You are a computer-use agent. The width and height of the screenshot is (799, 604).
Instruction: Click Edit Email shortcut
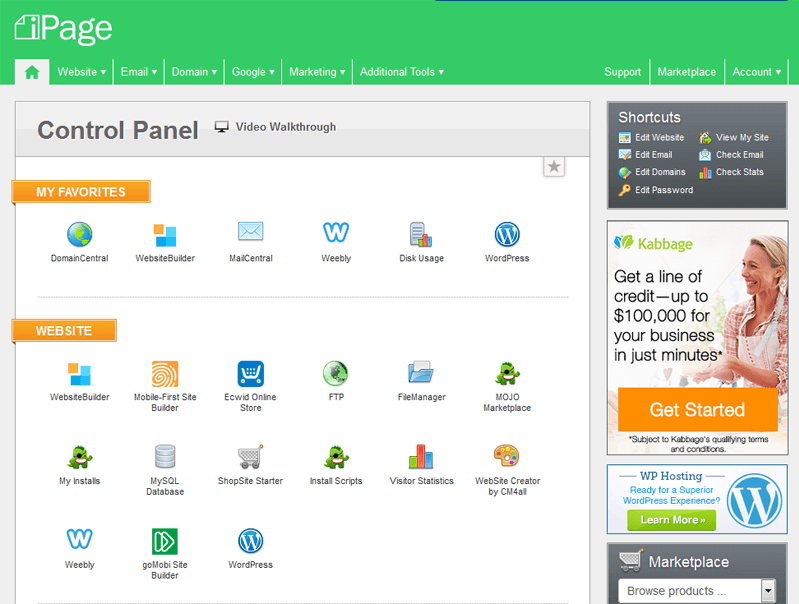pyautogui.click(x=646, y=155)
